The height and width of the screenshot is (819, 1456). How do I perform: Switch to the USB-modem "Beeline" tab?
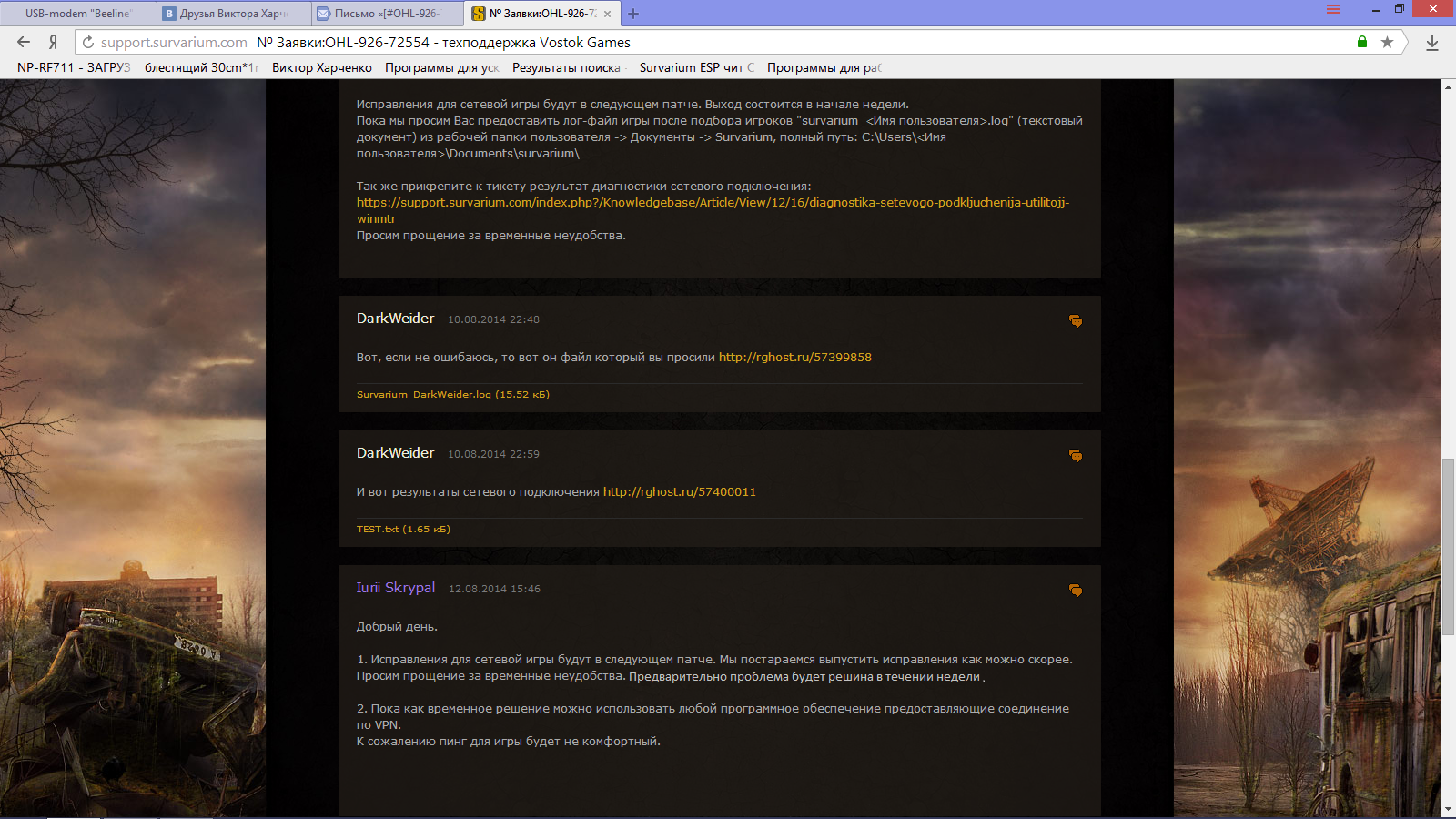(78, 14)
